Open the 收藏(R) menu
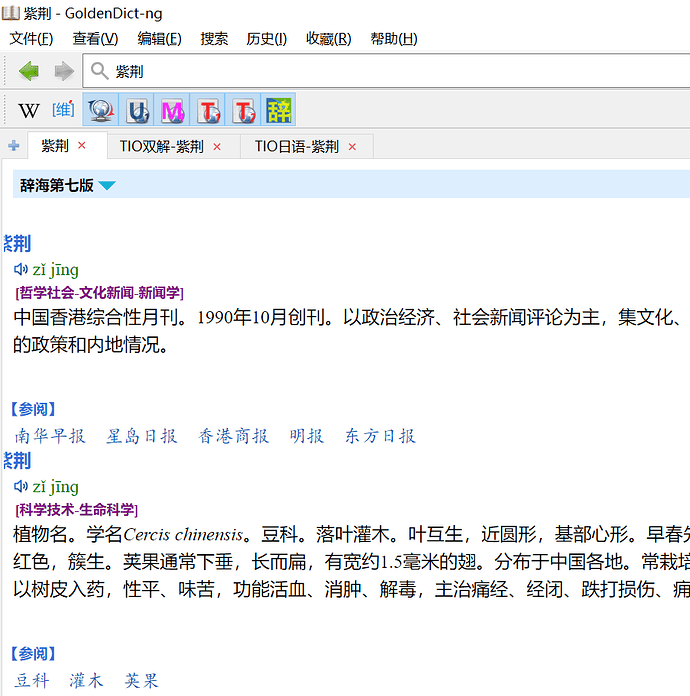Image resolution: width=690 pixels, height=696 pixels. tap(328, 39)
